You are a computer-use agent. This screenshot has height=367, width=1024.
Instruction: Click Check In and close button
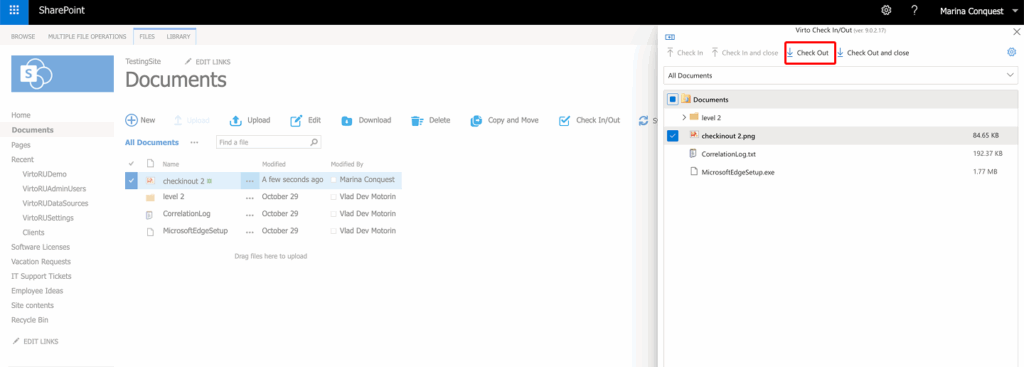pyautogui.click(x=744, y=53)
